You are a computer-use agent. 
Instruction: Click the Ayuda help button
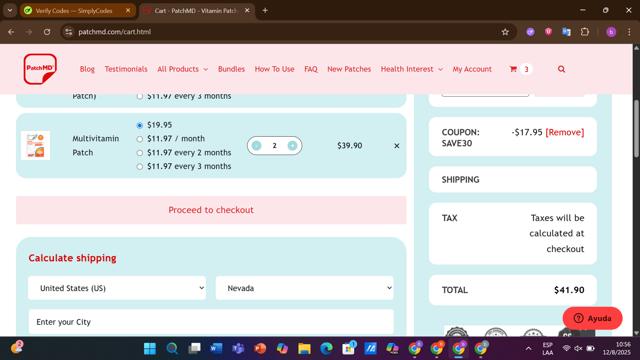[592, 318]
